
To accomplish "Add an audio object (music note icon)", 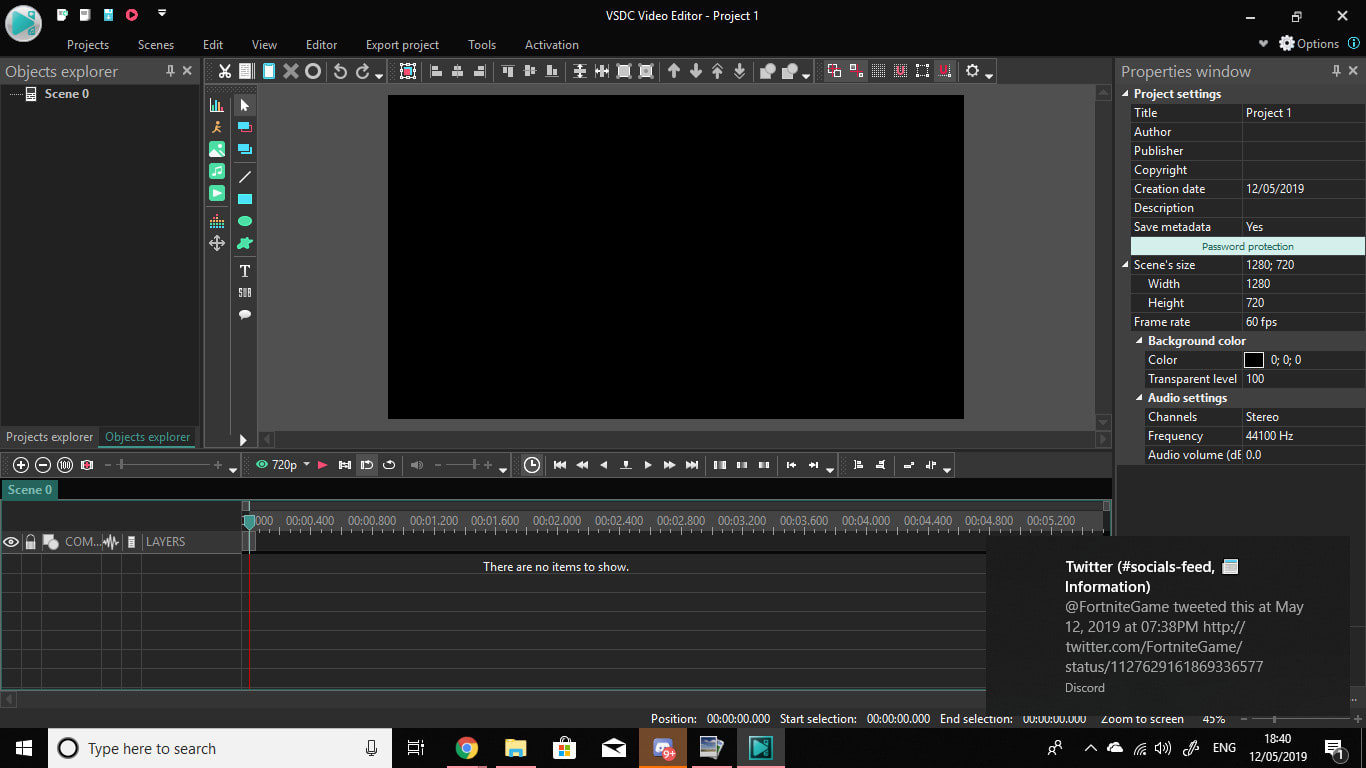I will click(x=217, y=171).
